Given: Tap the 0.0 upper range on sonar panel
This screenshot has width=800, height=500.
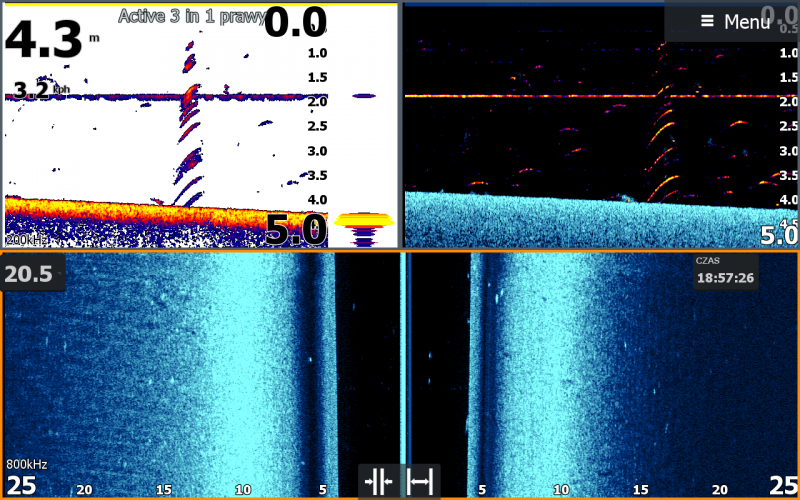Looking at the screenshot, I should click(x=295, y=22).
